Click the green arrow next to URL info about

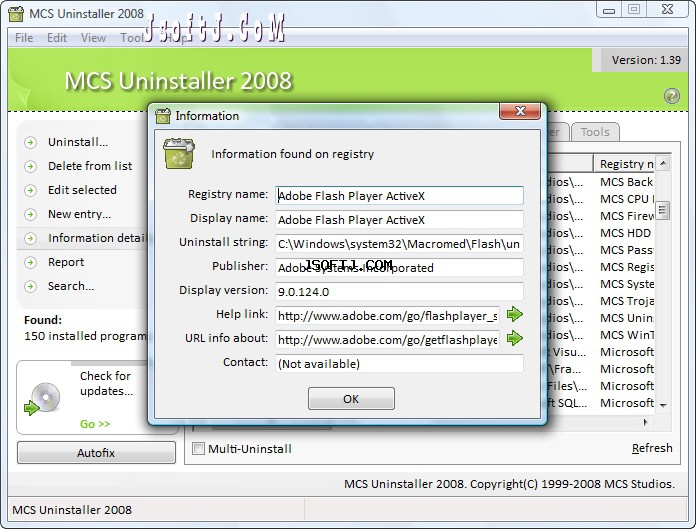[514, 338]
